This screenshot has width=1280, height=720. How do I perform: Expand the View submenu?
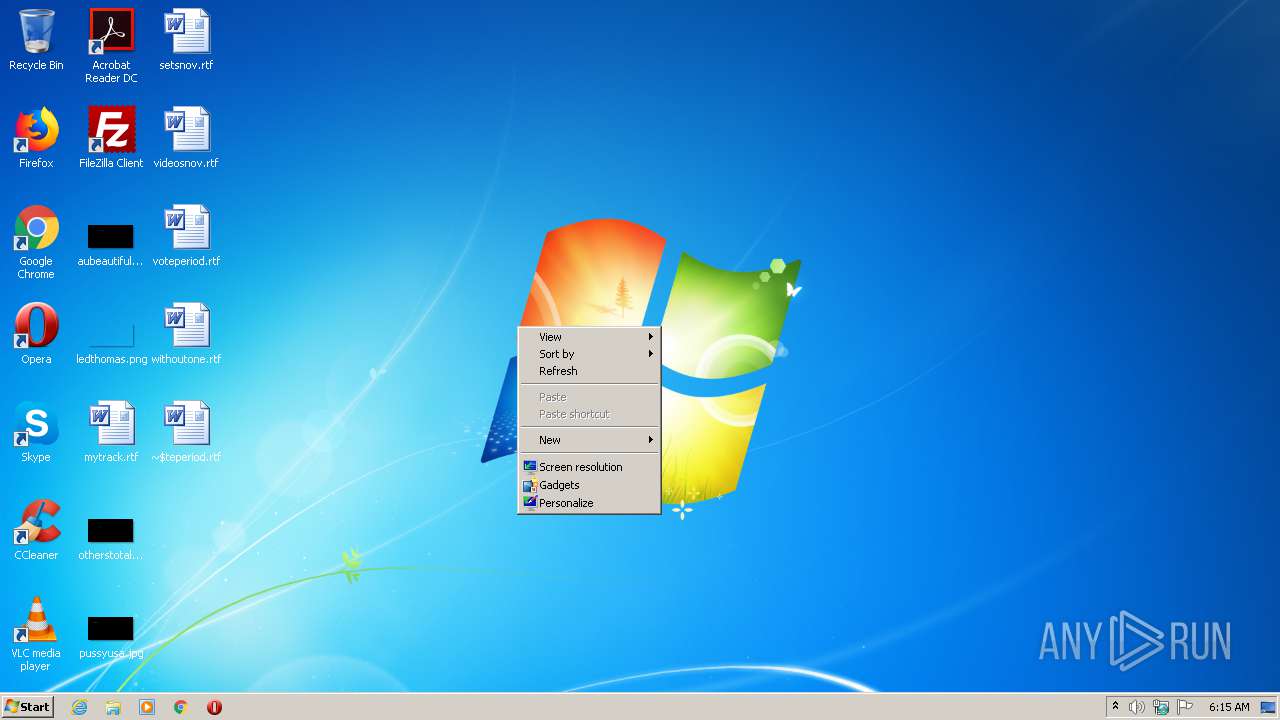click(x=589, y=337)
